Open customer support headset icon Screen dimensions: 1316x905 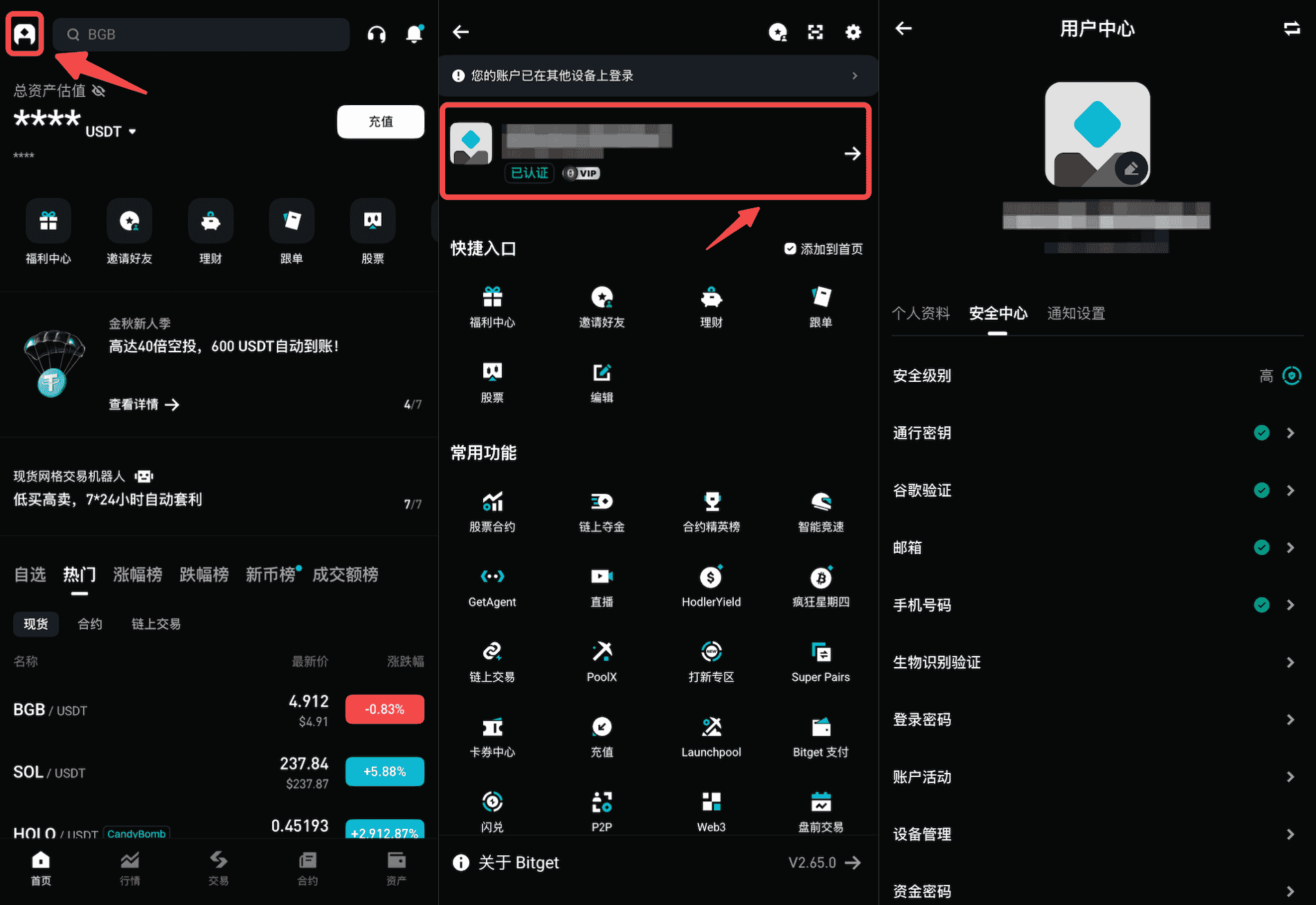[x=377, y=34]
